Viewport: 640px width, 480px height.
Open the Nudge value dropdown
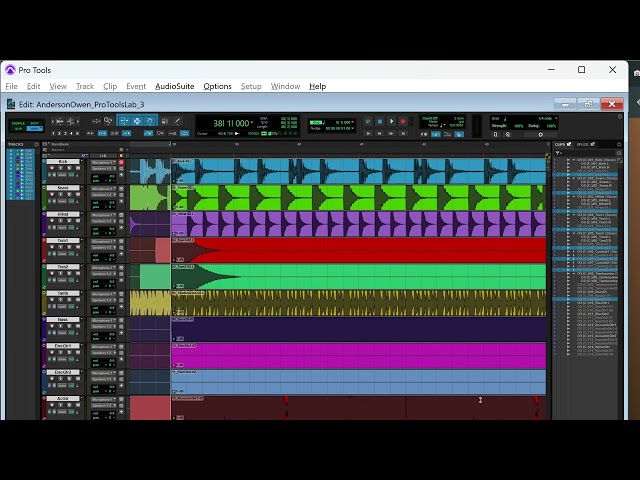353,129
